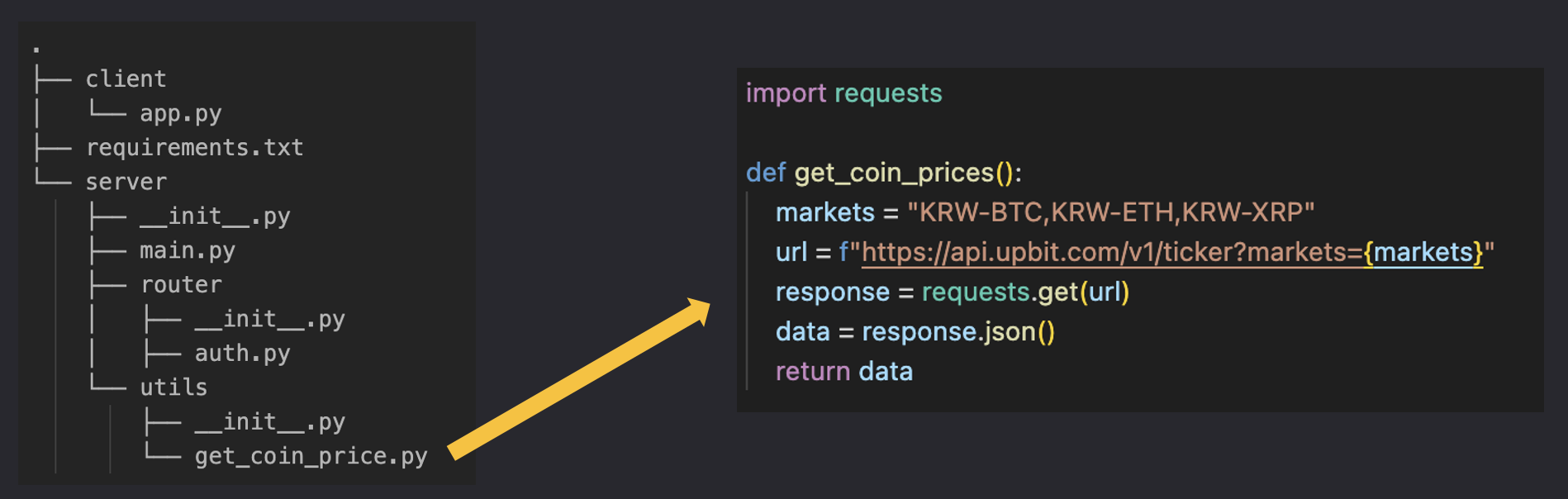
Task: Expand the utils folder entry
Action: (x=173, y=387)
